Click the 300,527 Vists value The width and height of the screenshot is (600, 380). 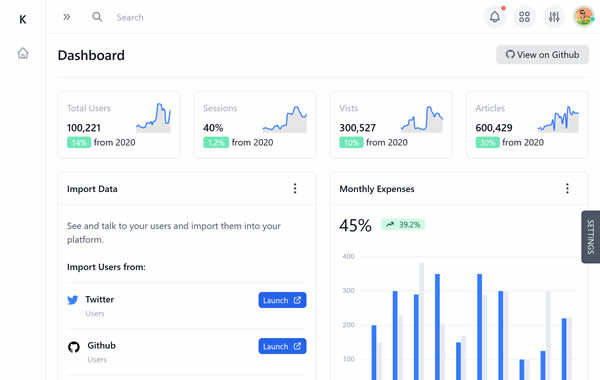[357, 128]
